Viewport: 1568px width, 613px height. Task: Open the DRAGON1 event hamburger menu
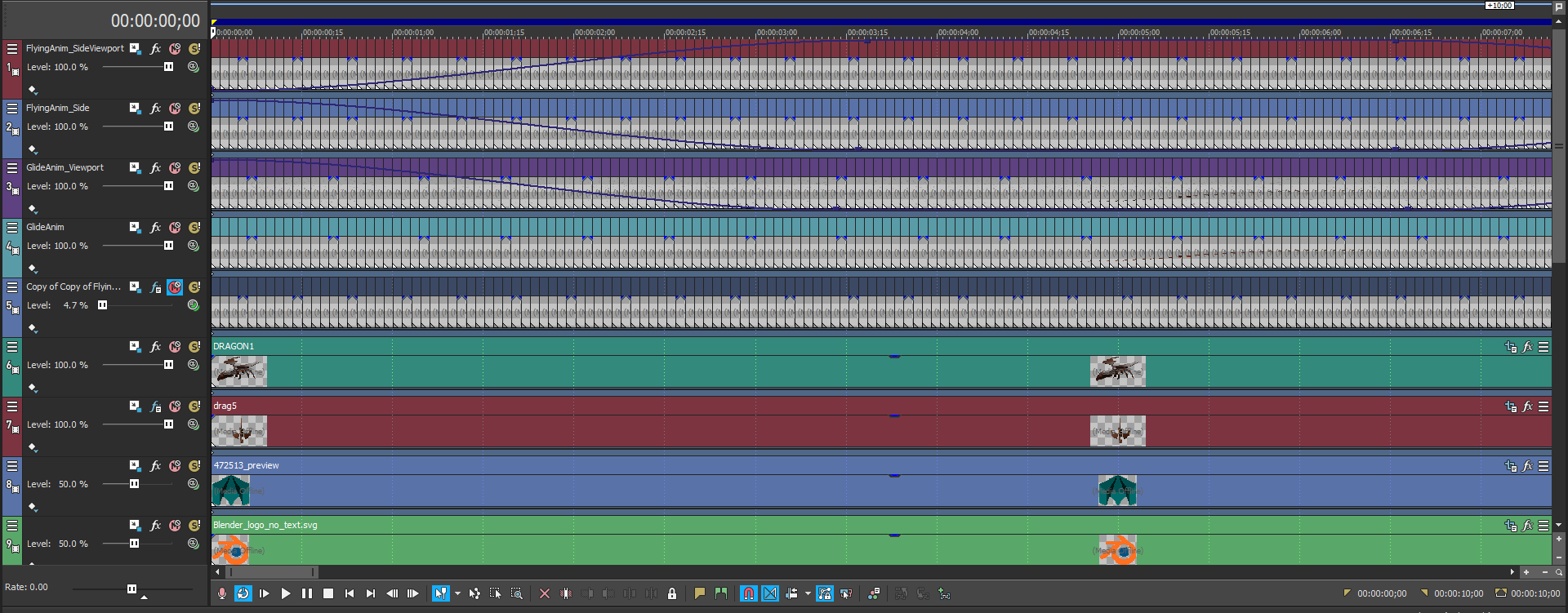(1543, 347)
